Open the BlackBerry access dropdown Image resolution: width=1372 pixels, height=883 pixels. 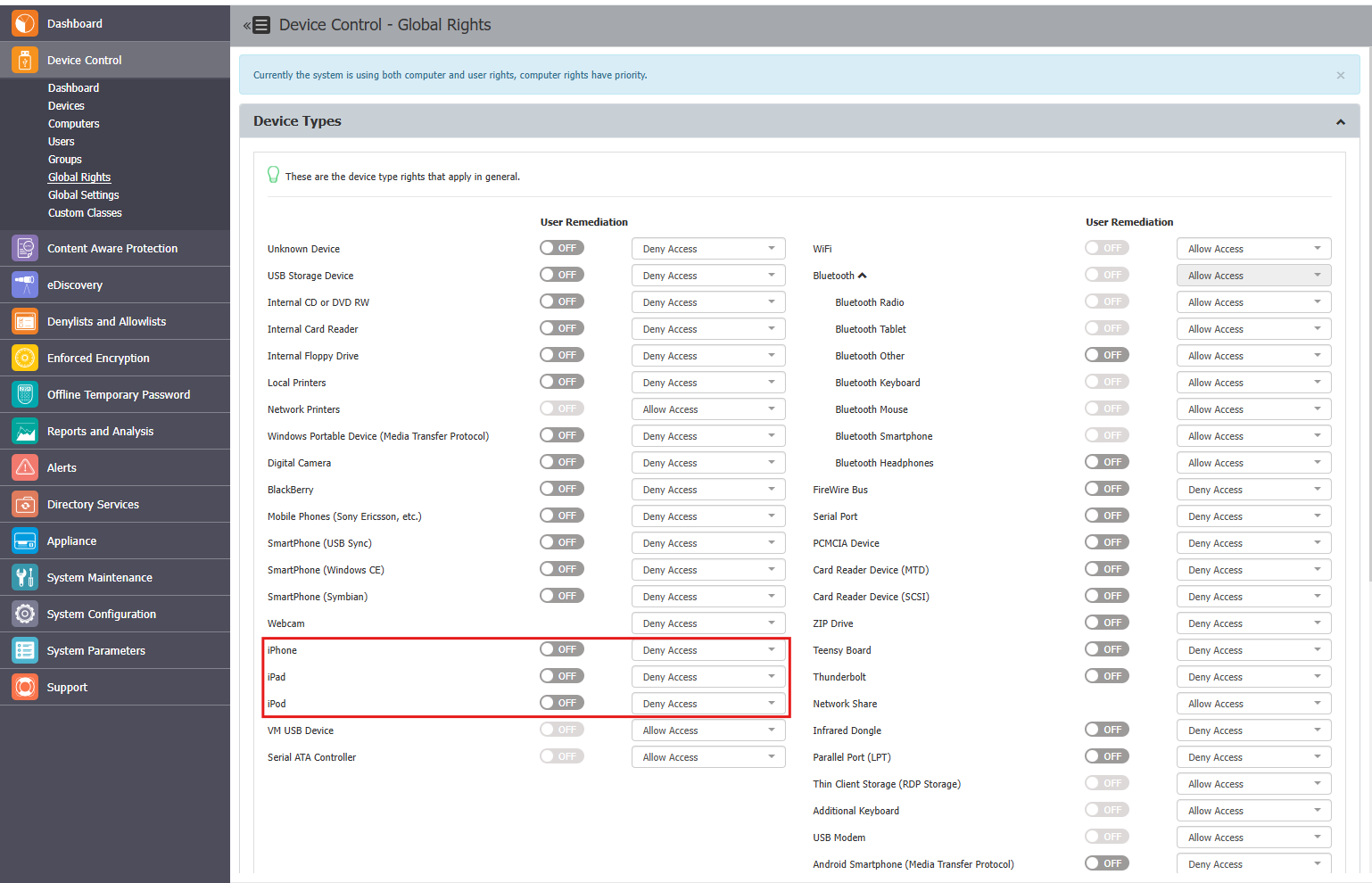click(x=708, y=490)
